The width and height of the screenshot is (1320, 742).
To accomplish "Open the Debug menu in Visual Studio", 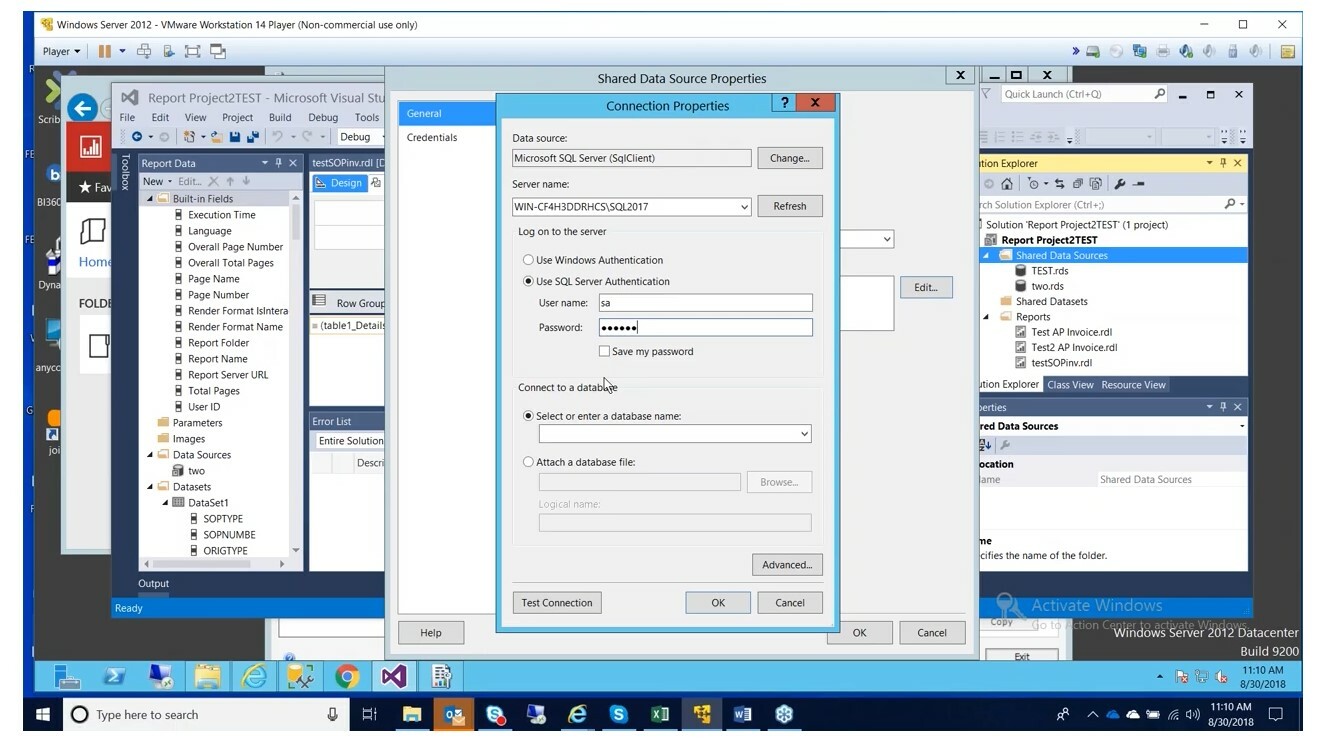I will click(322, 117).
